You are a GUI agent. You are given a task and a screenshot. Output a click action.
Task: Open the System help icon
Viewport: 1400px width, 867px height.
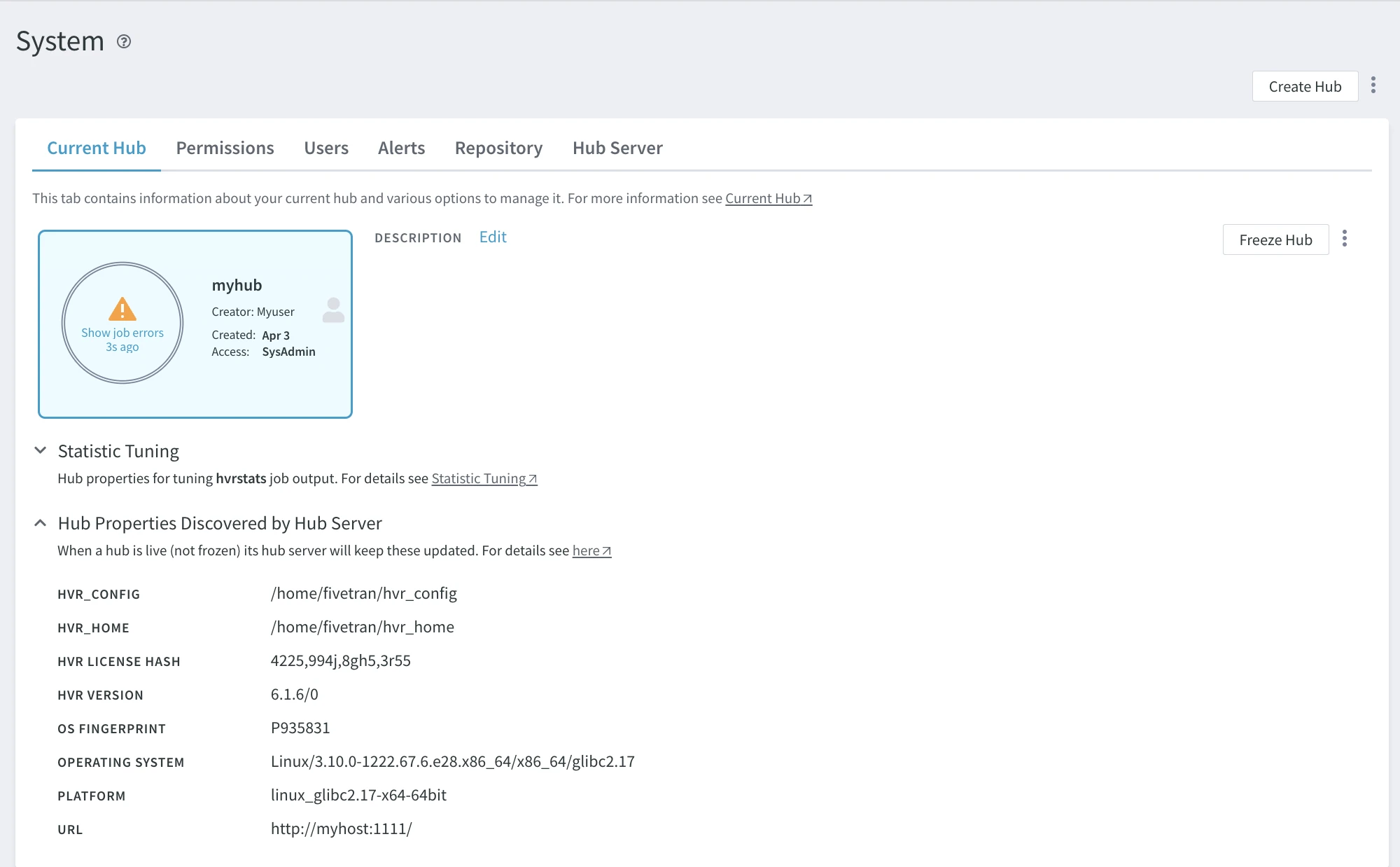(125, 43)
